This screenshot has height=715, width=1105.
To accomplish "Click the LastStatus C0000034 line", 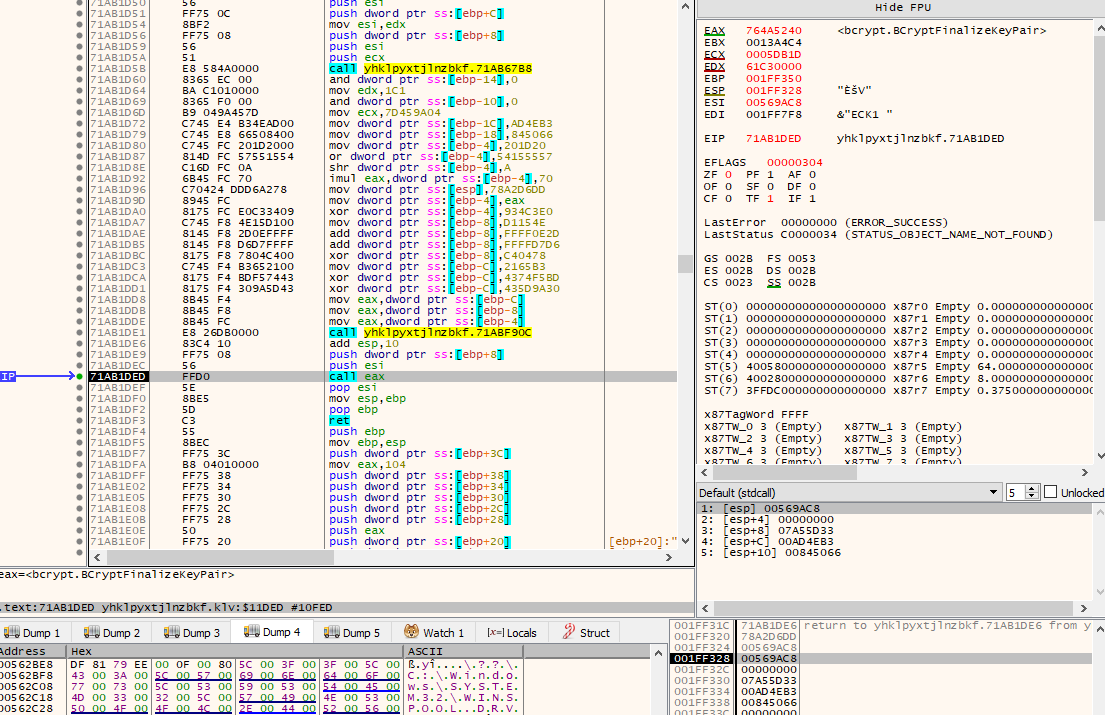I will (x=878, y=234).
